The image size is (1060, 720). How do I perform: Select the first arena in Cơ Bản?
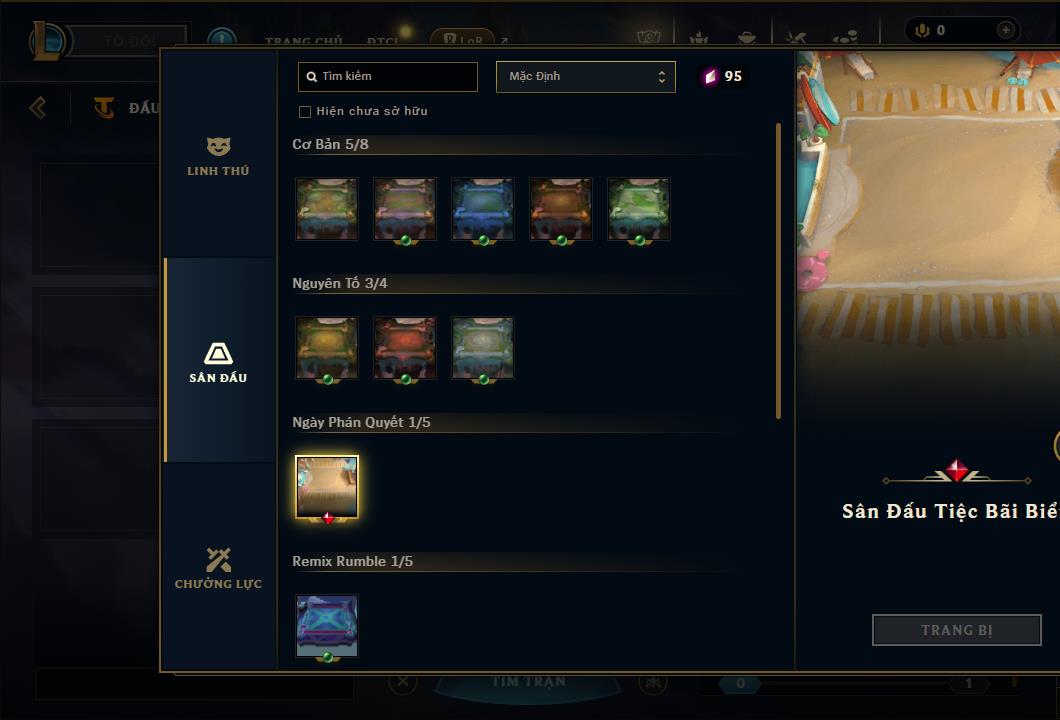click(327, 209)
